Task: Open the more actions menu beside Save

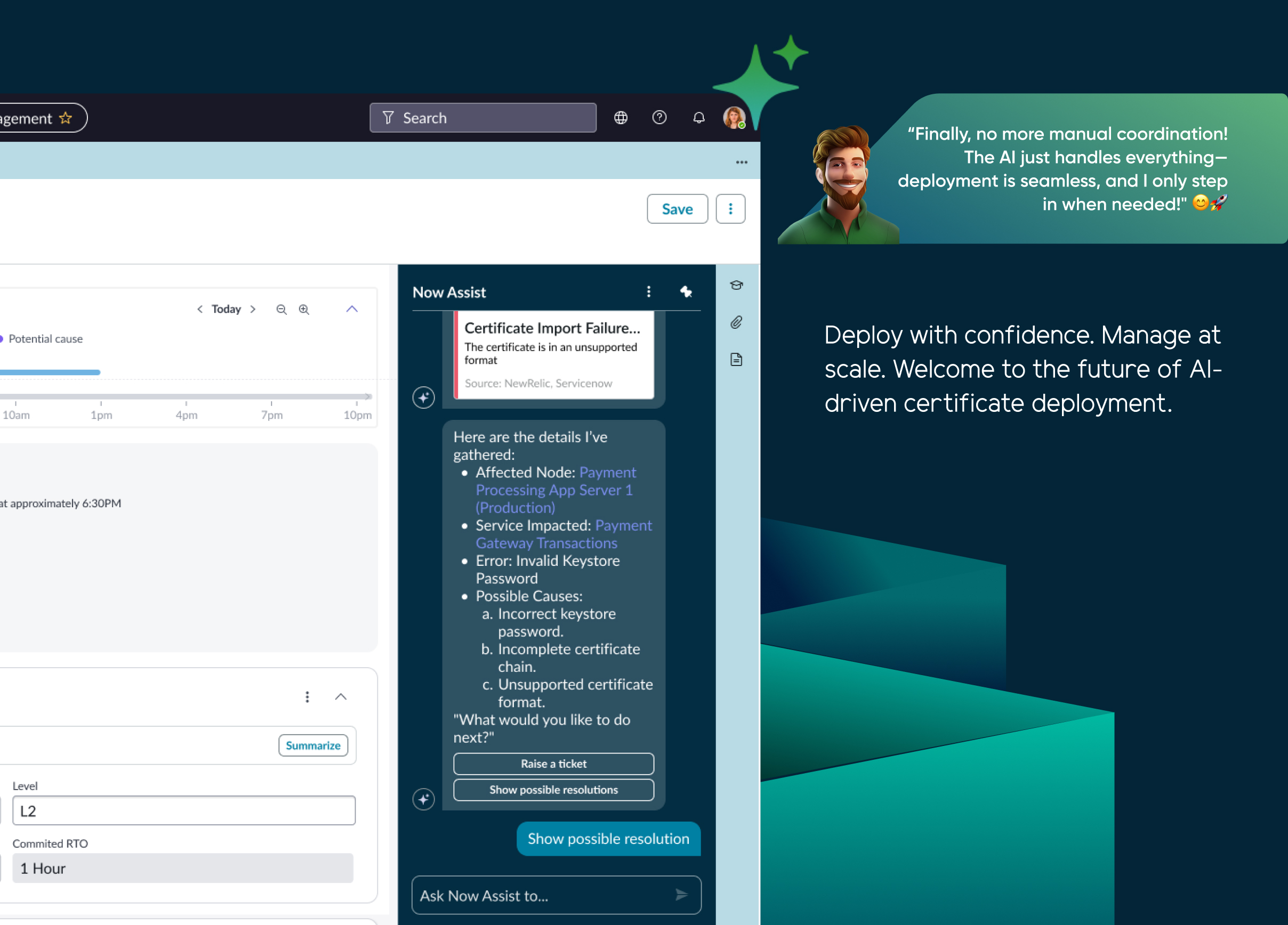Action: tap(730, 209)
